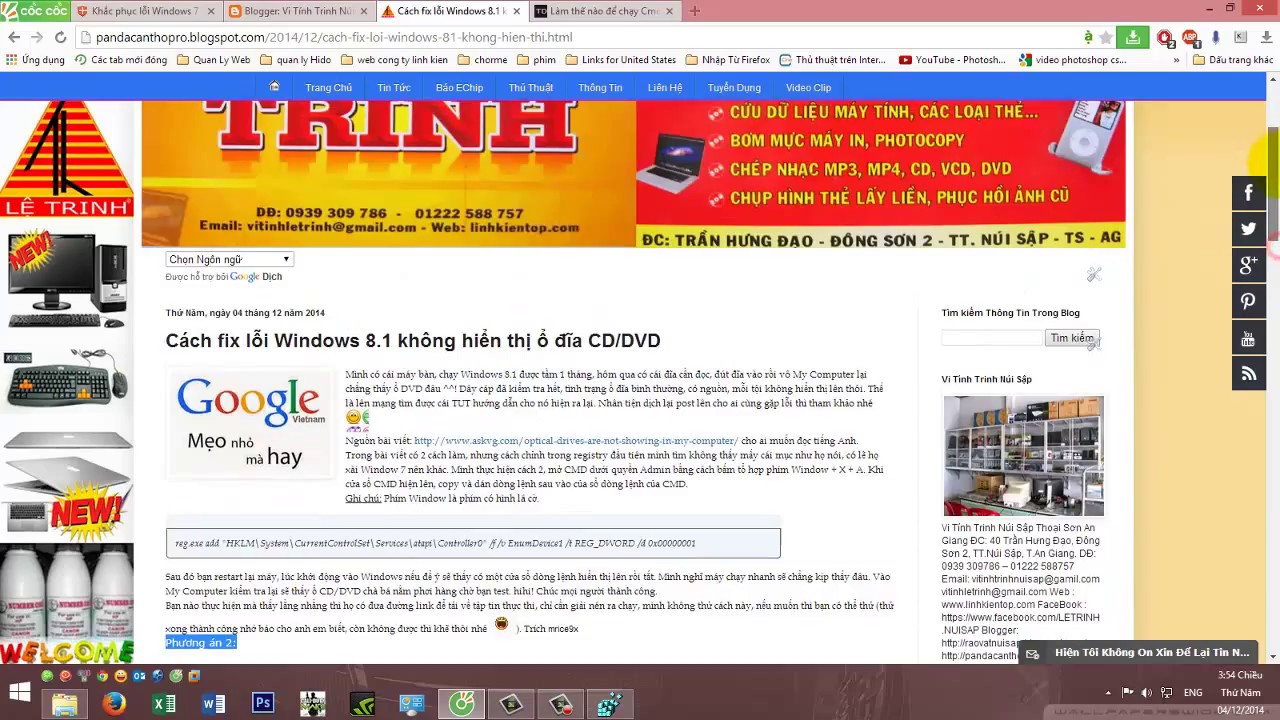Click the Tìm kiếm search button
This screenshot has height=720, width=1280.
pos(1071,338)
